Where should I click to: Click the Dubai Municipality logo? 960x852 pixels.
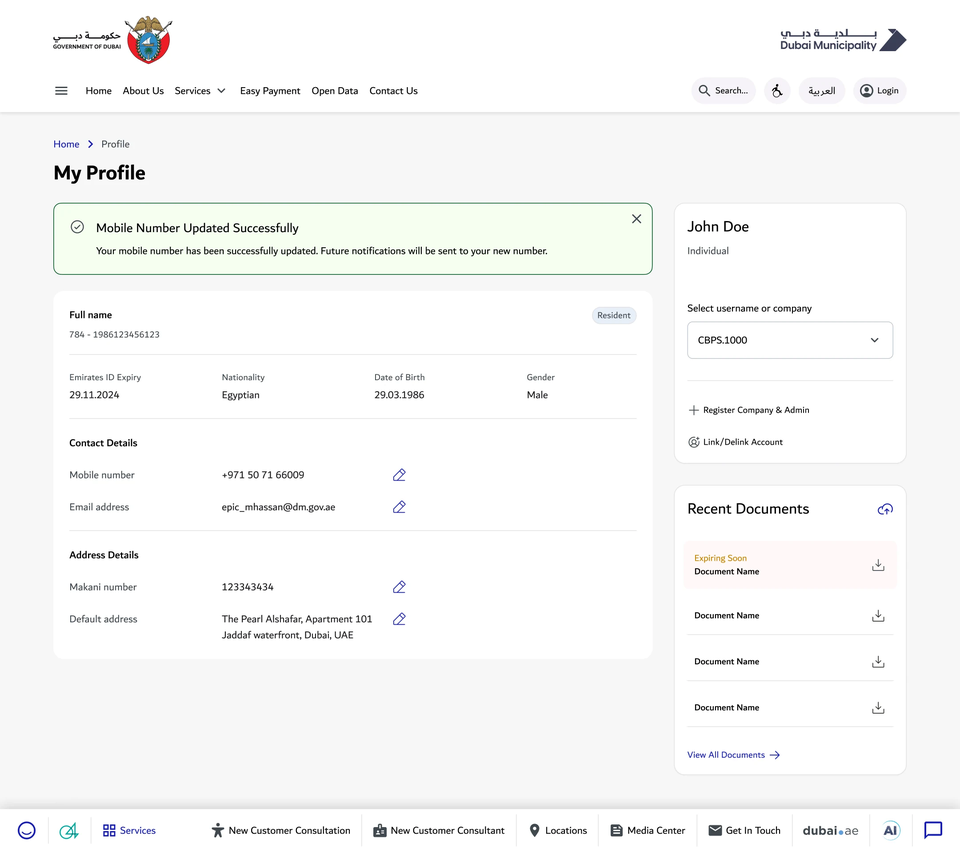tap(843, 40)
